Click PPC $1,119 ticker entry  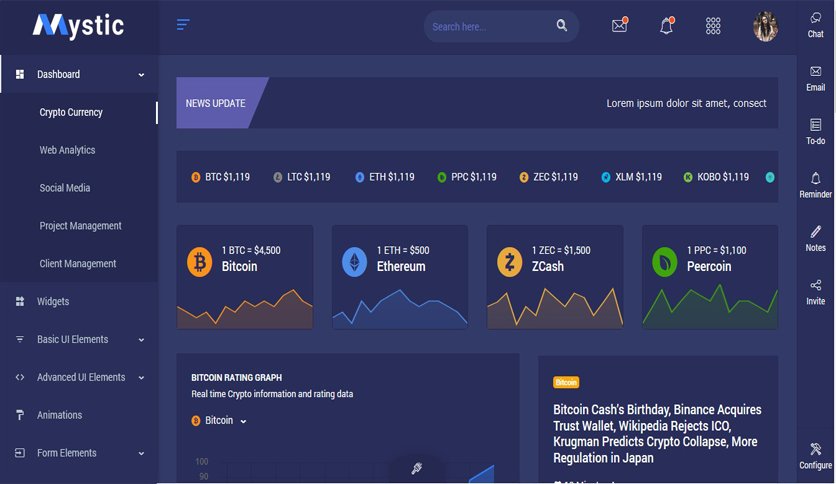pyautogui.click(x=467, y=177)
